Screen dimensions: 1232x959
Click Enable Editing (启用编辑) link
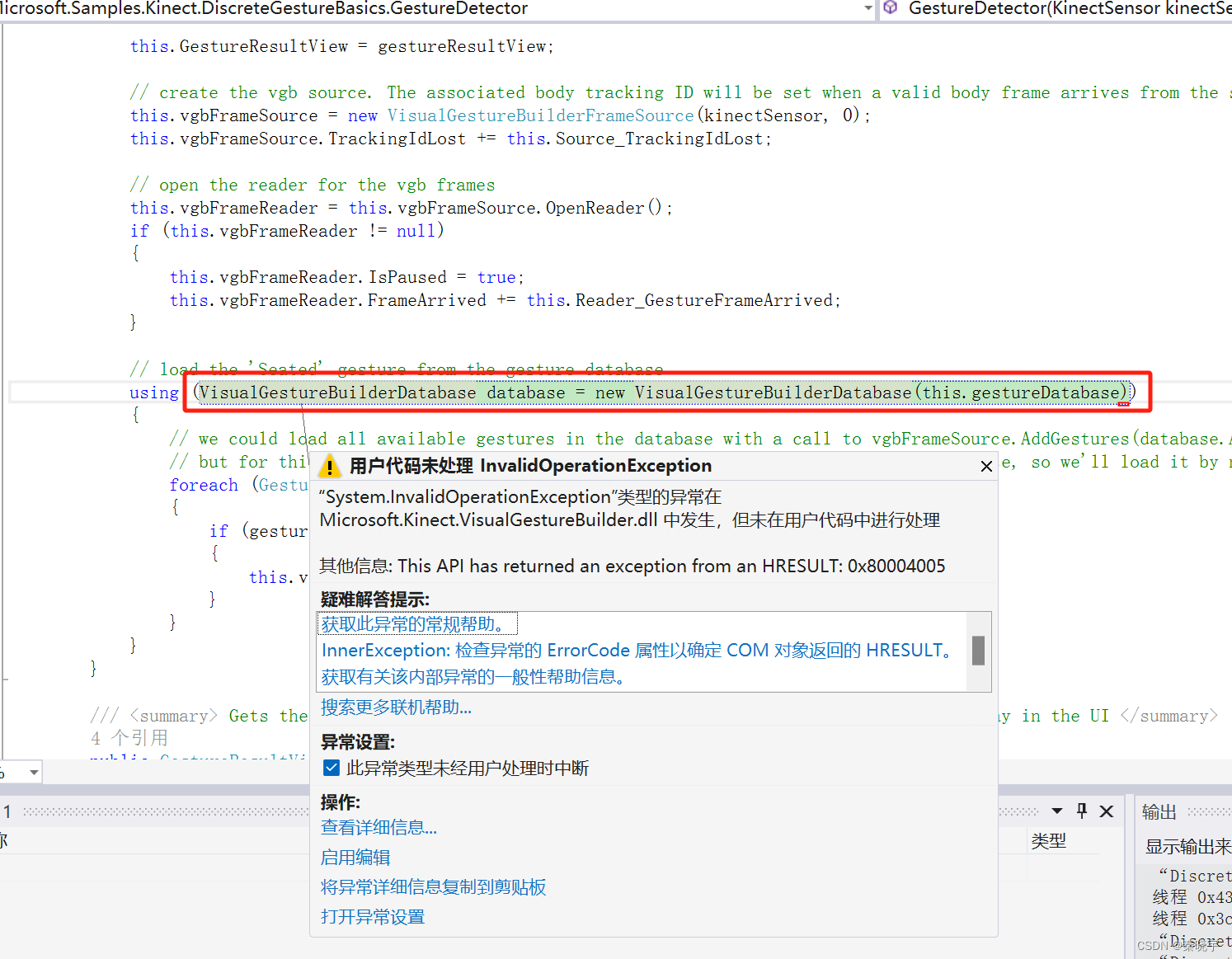point(355,858)
